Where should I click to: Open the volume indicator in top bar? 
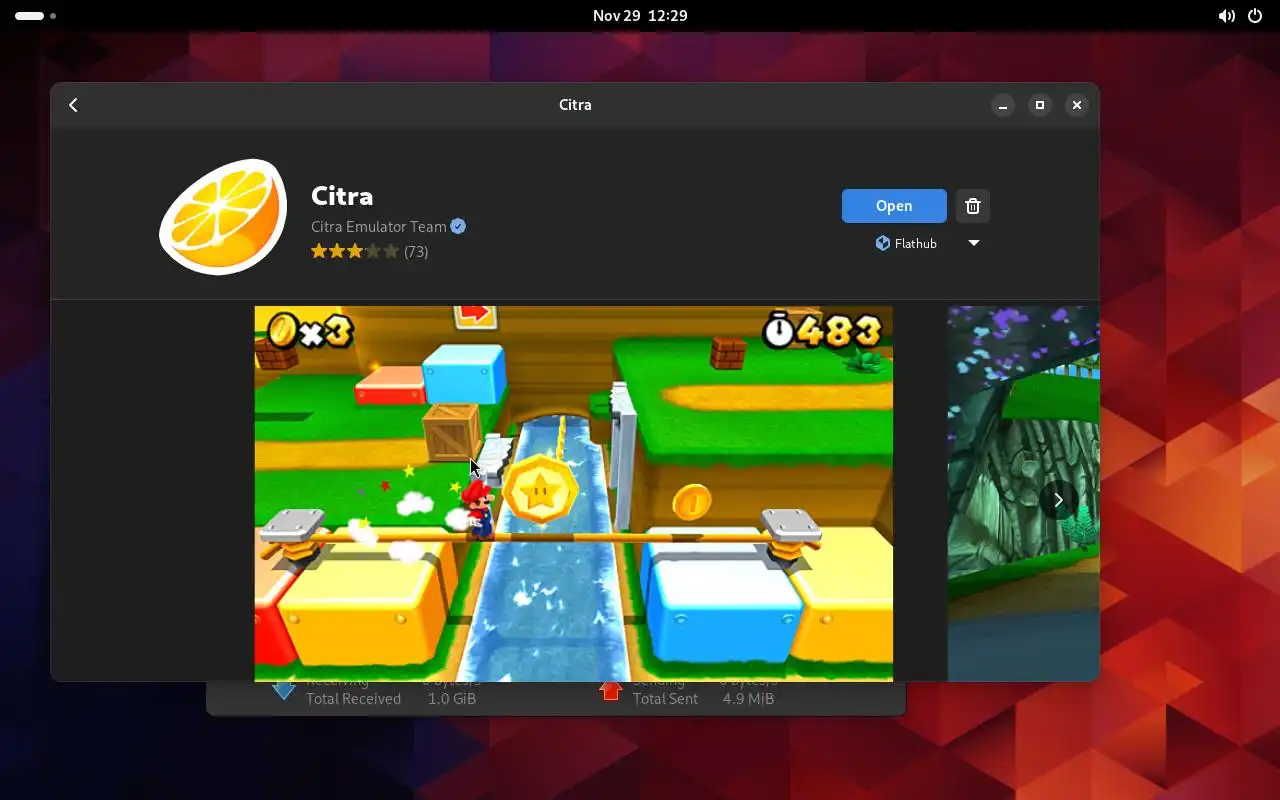[x=1226, y=16]
